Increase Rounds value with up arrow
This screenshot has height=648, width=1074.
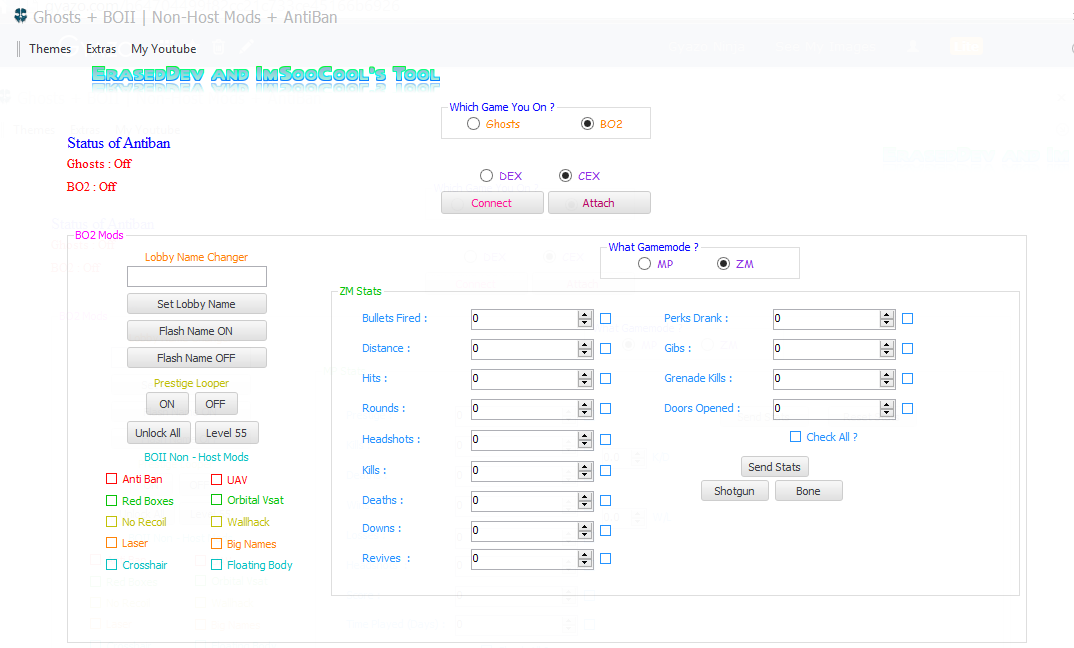585,404
